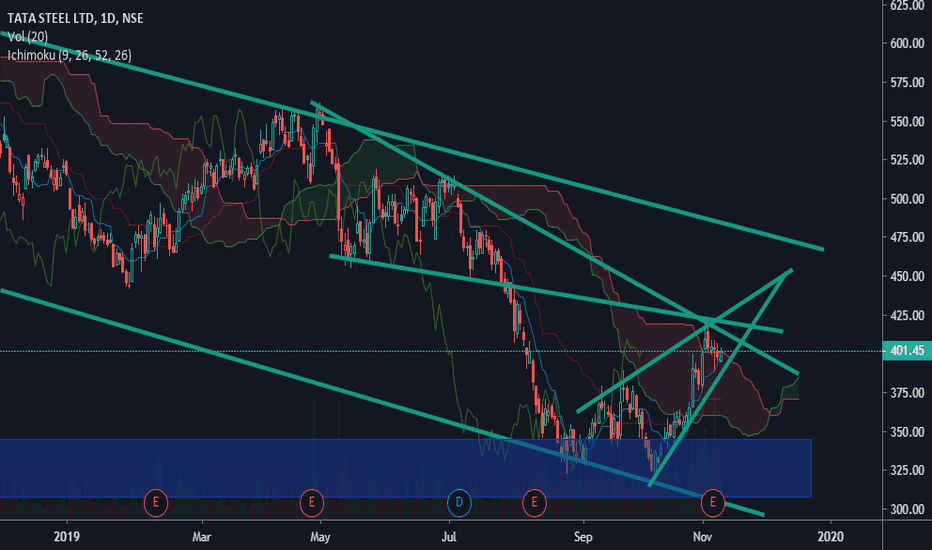Click the 2019 label on time axis
932x550 pixels.
tap(67, 537)
